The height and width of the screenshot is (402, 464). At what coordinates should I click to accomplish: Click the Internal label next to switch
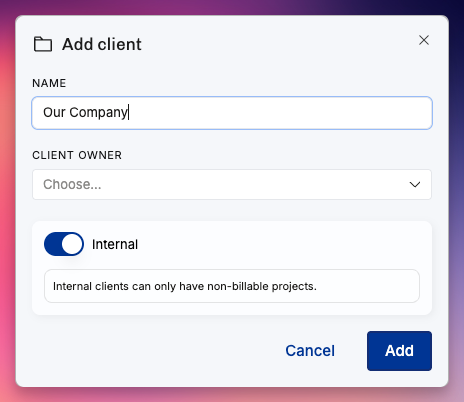(x=115, y=244)
